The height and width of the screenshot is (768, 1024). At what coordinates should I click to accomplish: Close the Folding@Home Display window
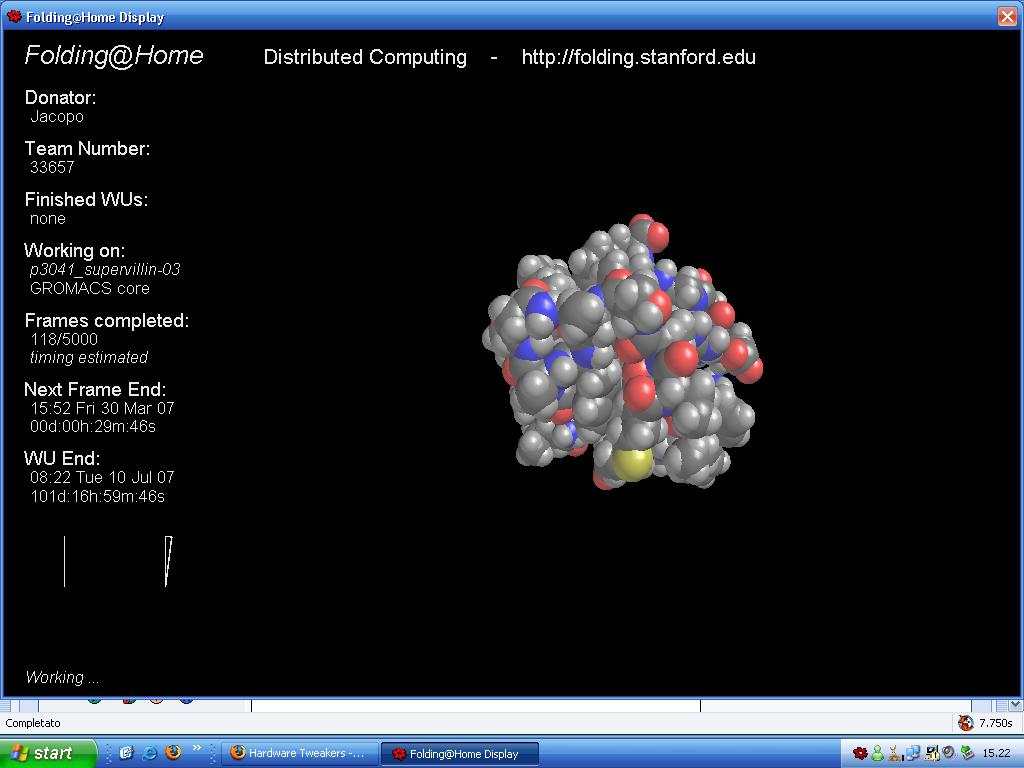[x=1008, y=16]
